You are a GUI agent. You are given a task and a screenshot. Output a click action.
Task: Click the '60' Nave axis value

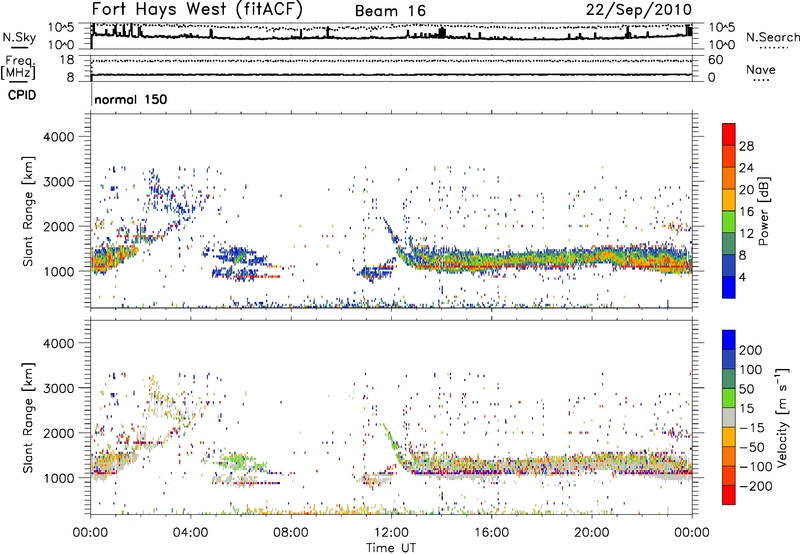[715, 60]
